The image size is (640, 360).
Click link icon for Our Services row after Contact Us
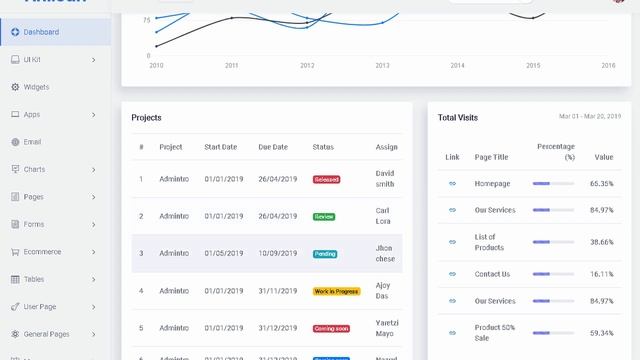coord(452,301)
